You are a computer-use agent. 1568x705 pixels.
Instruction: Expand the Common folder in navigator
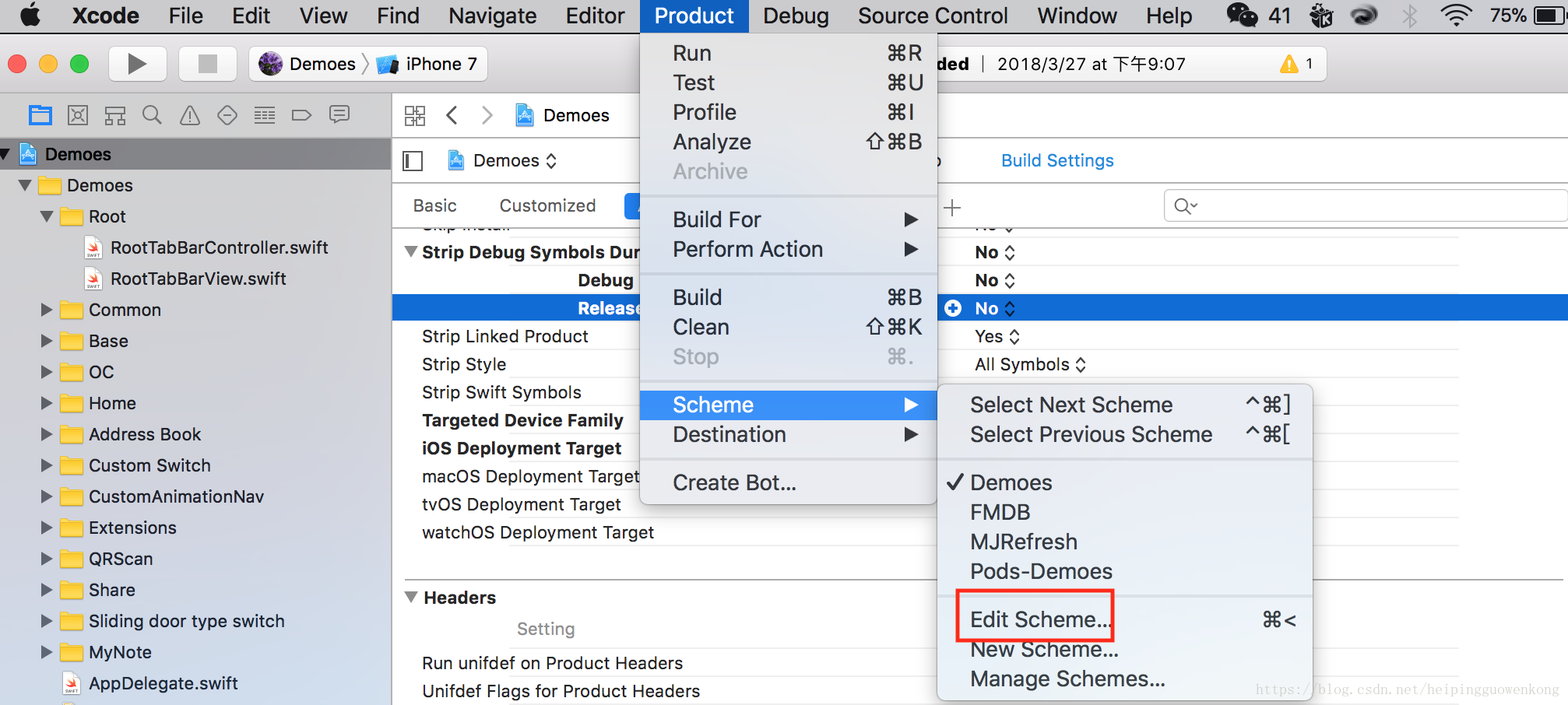click(x=44, y=310)
